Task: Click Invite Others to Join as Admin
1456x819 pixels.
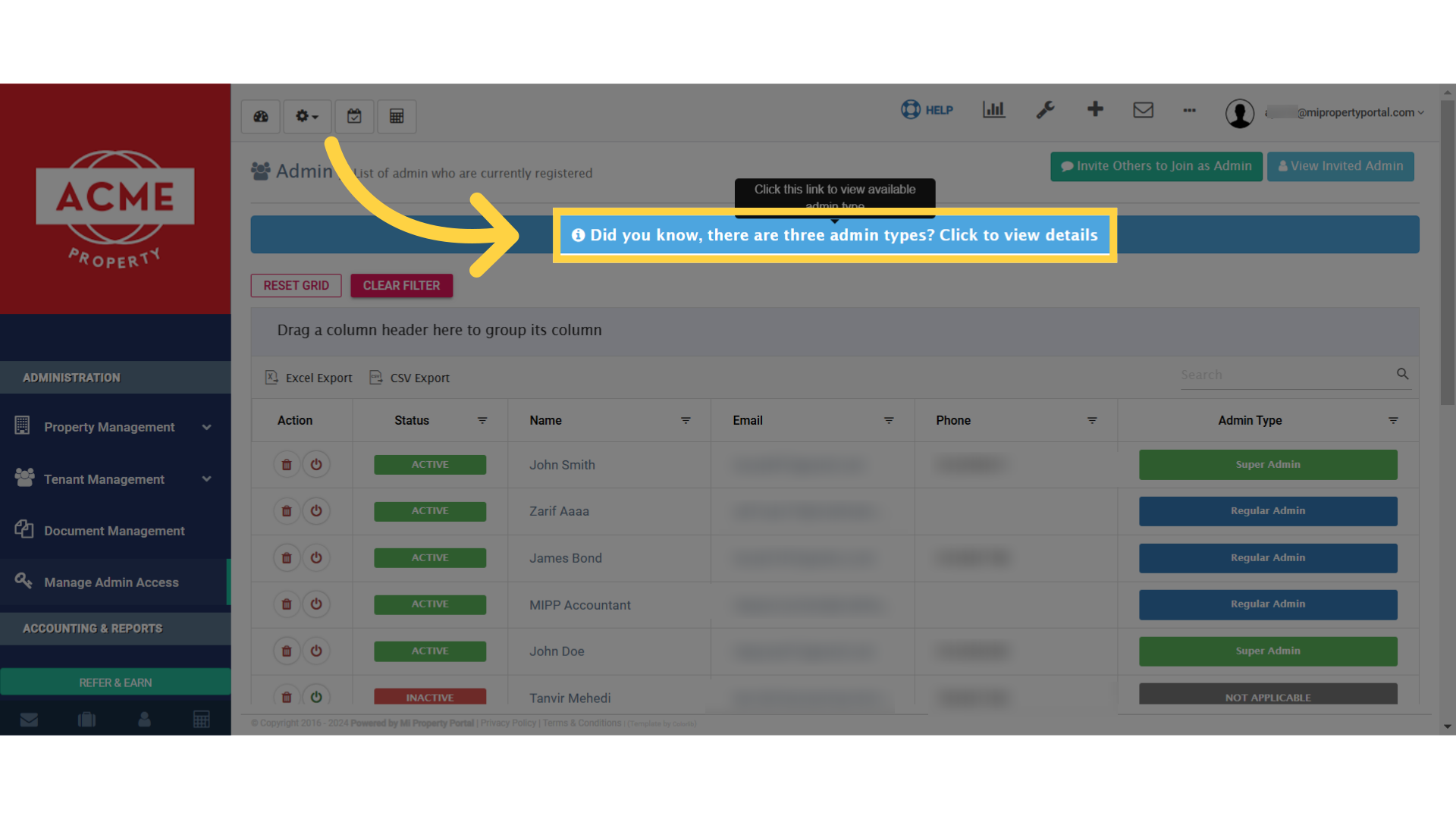Action: click(x=1156, y=166)
